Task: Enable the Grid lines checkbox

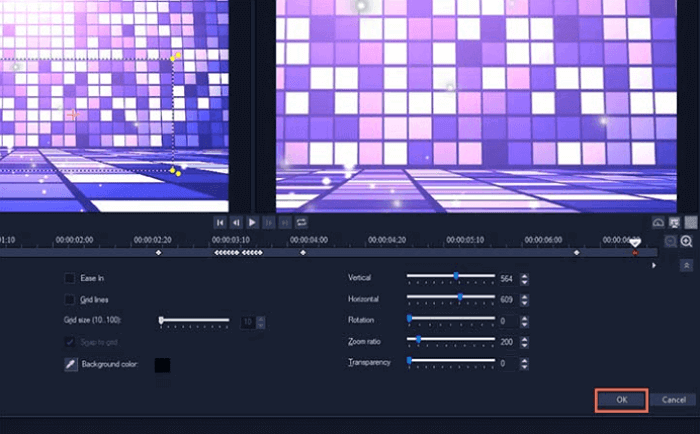Action: point(70,299)
